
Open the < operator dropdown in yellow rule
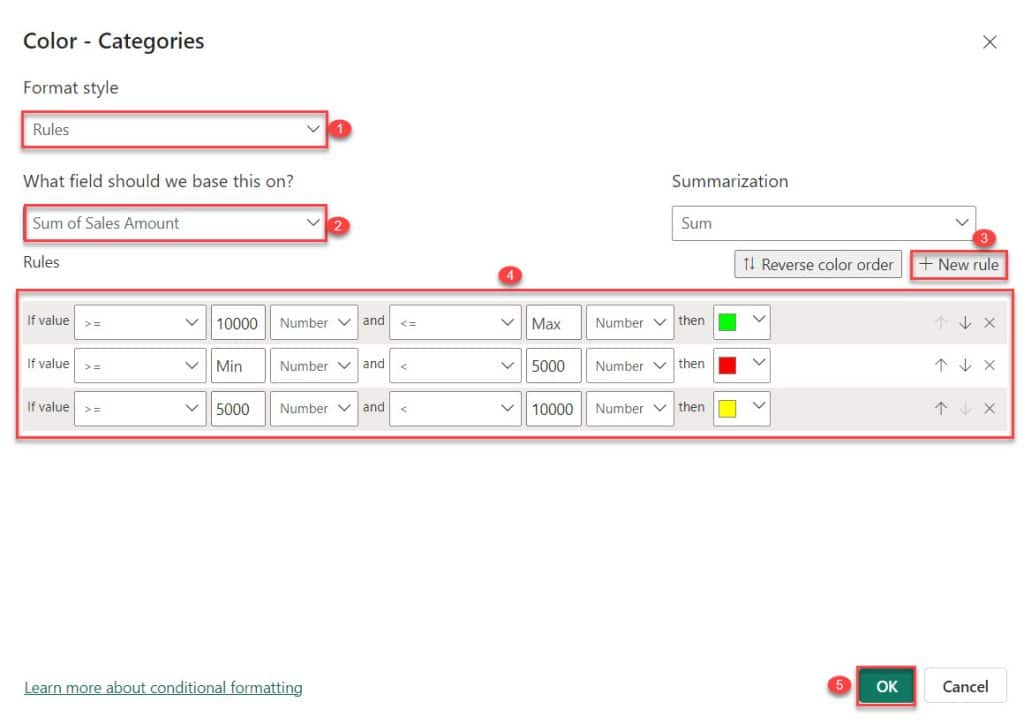point(455,409)
